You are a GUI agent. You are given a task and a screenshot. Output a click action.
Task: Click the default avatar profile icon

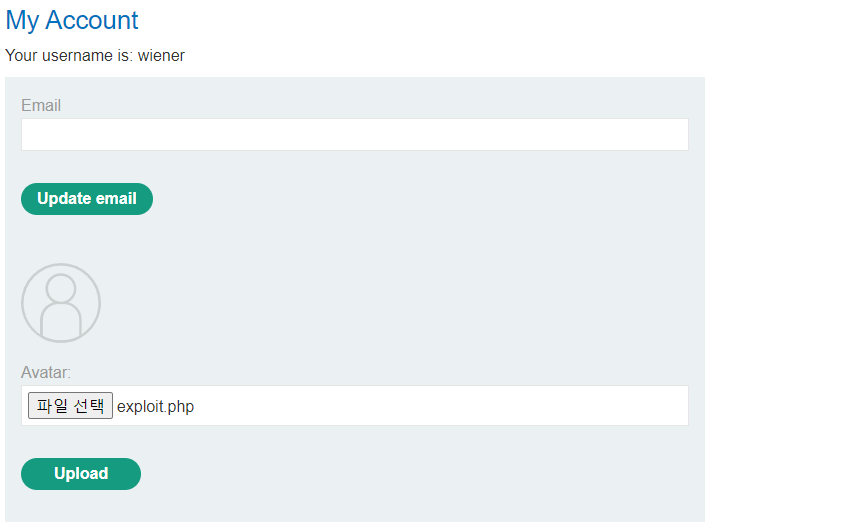(61, 303)
